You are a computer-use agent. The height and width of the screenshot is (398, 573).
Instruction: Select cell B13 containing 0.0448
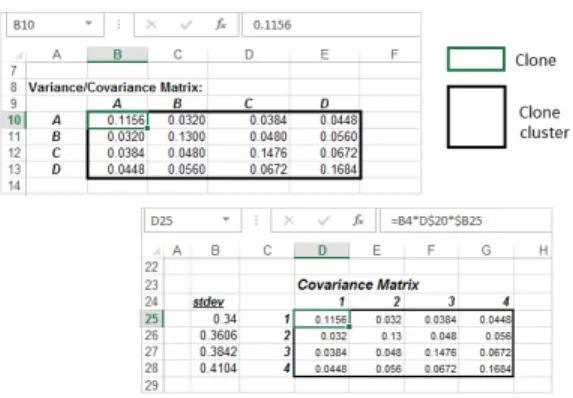pyautogui.click(x=117, y=169)
